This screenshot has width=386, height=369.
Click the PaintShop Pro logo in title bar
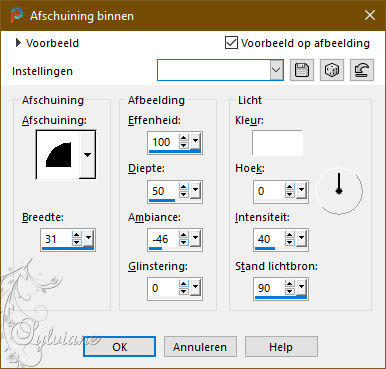16,15
